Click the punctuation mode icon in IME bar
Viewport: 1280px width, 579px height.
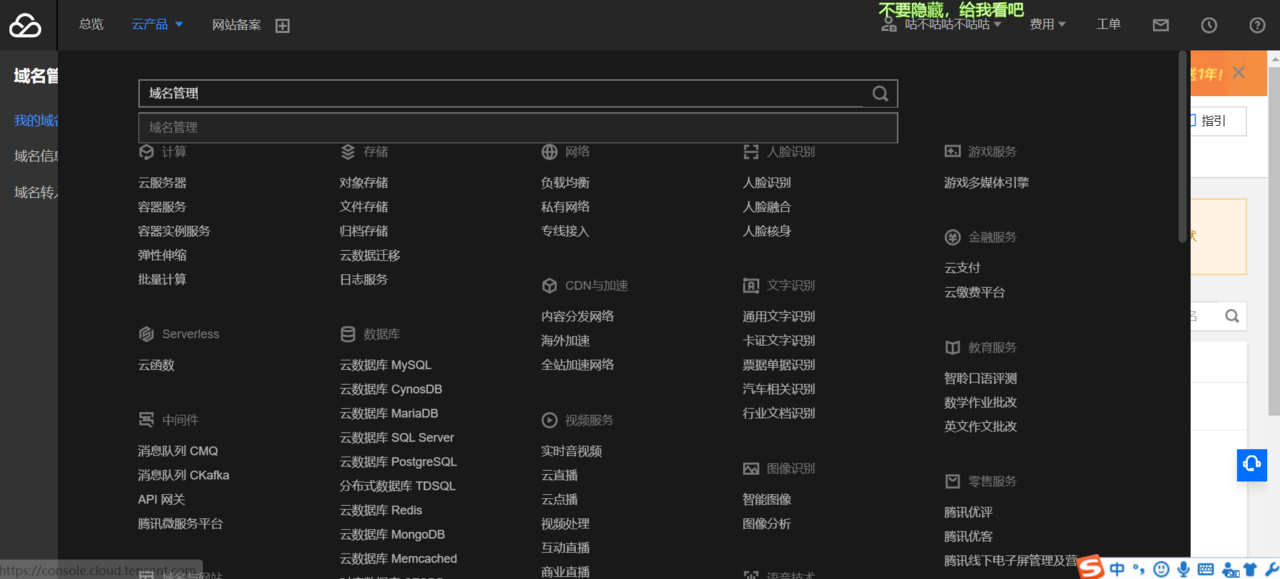(x=1139, y=569)
